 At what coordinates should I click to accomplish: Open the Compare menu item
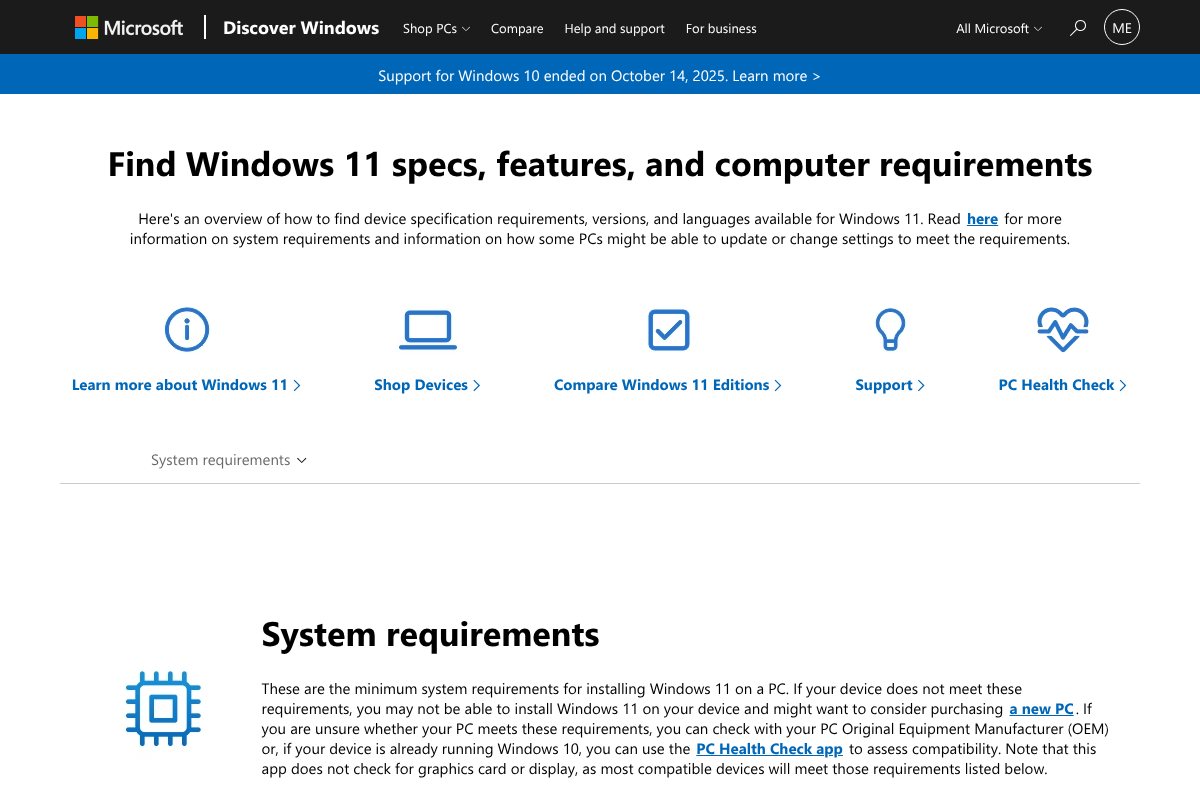point(517,29)
